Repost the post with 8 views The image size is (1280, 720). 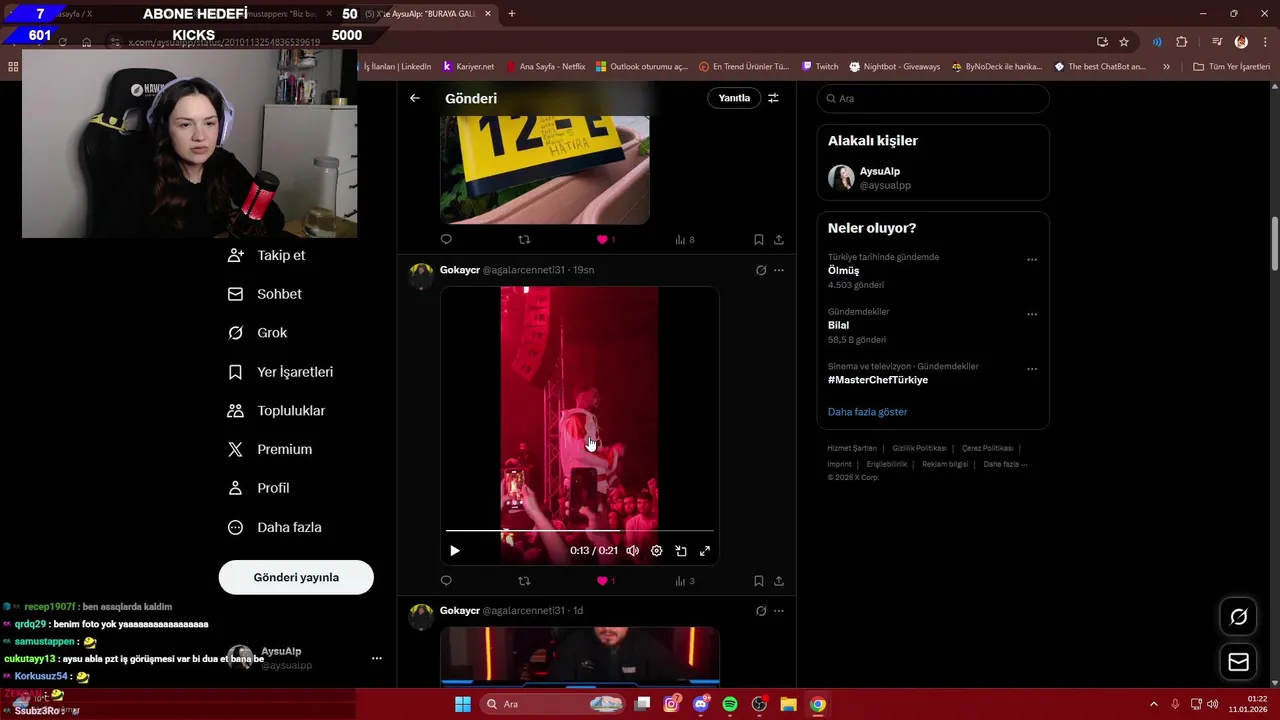point(524,239)
